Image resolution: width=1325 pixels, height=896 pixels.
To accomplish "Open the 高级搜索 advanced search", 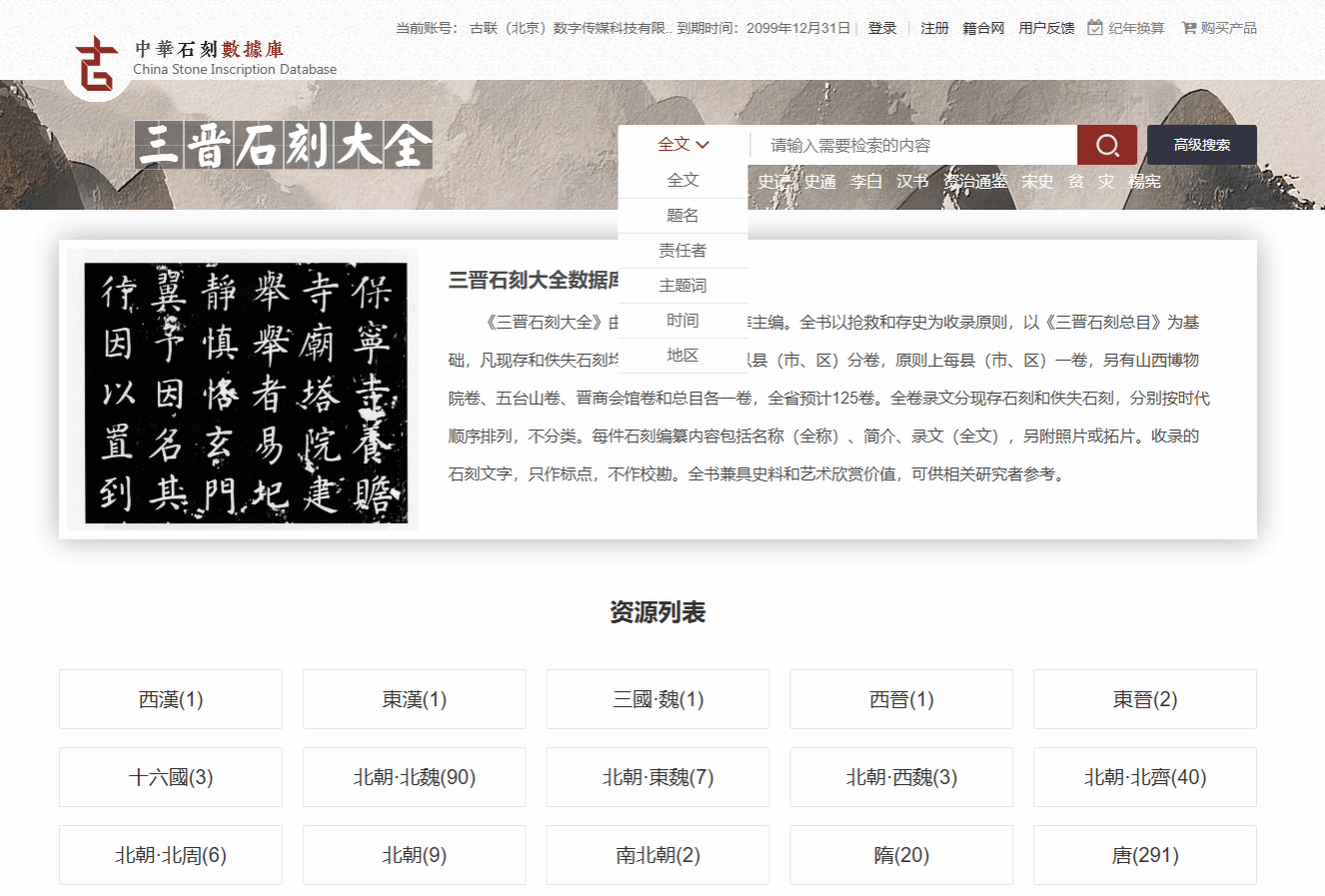I will tap(1201, 146).
